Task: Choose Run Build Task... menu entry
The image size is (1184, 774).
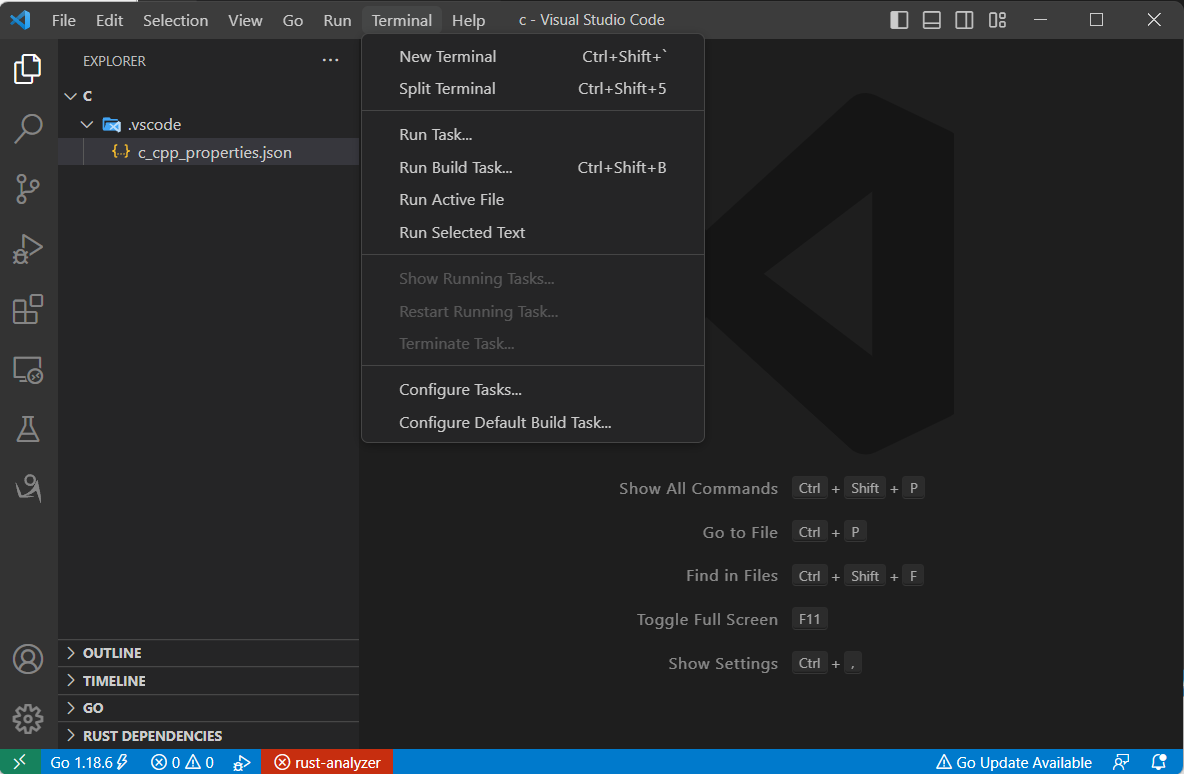Action: (x=533, y=168)
